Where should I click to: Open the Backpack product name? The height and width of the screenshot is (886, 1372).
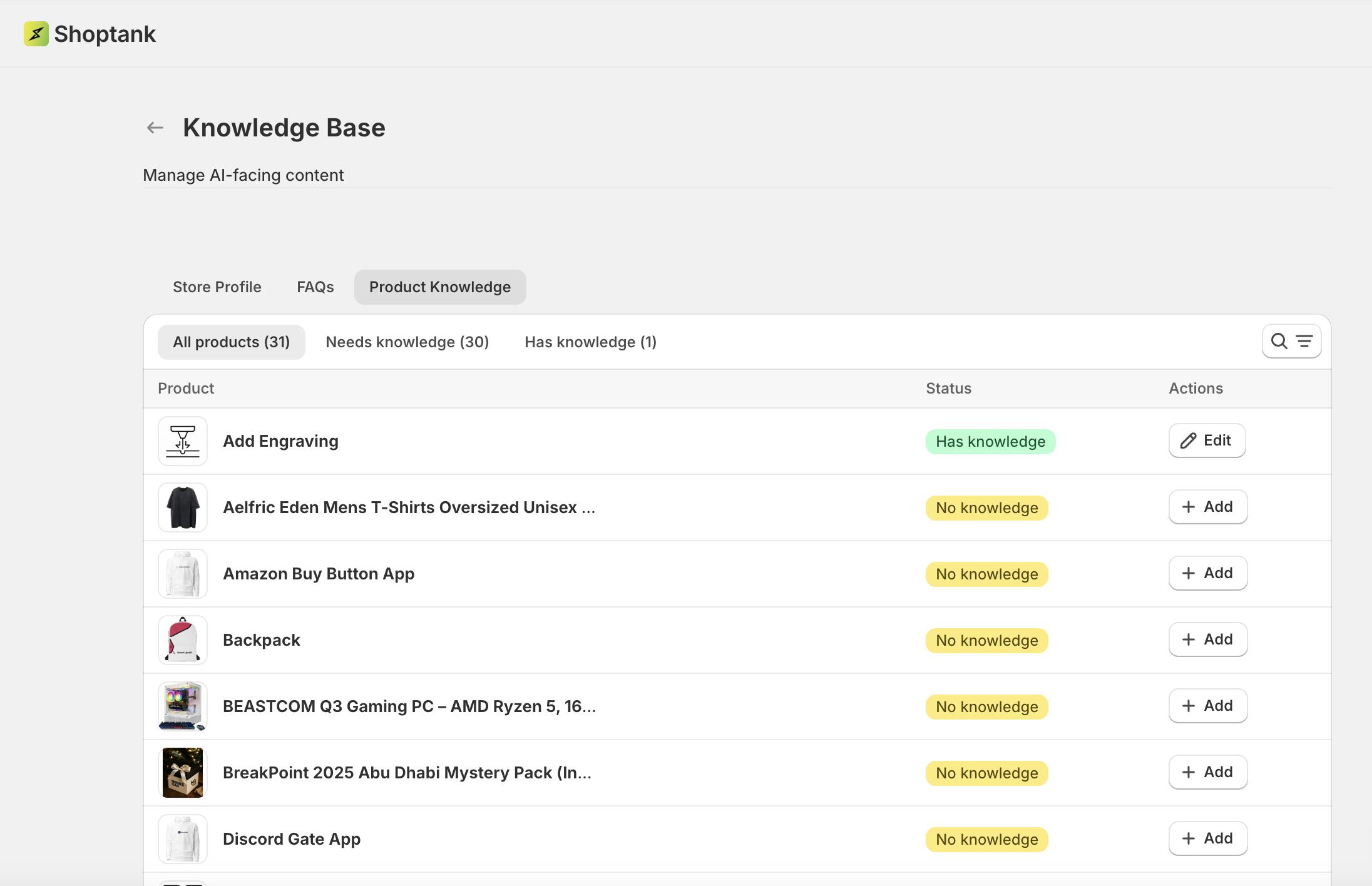(262, 640)
